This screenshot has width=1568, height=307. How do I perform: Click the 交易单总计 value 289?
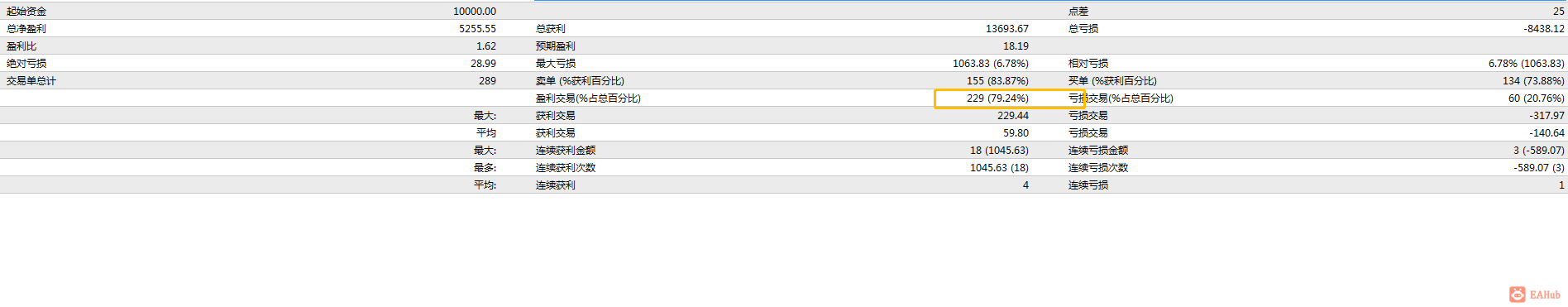click(488, 81)
